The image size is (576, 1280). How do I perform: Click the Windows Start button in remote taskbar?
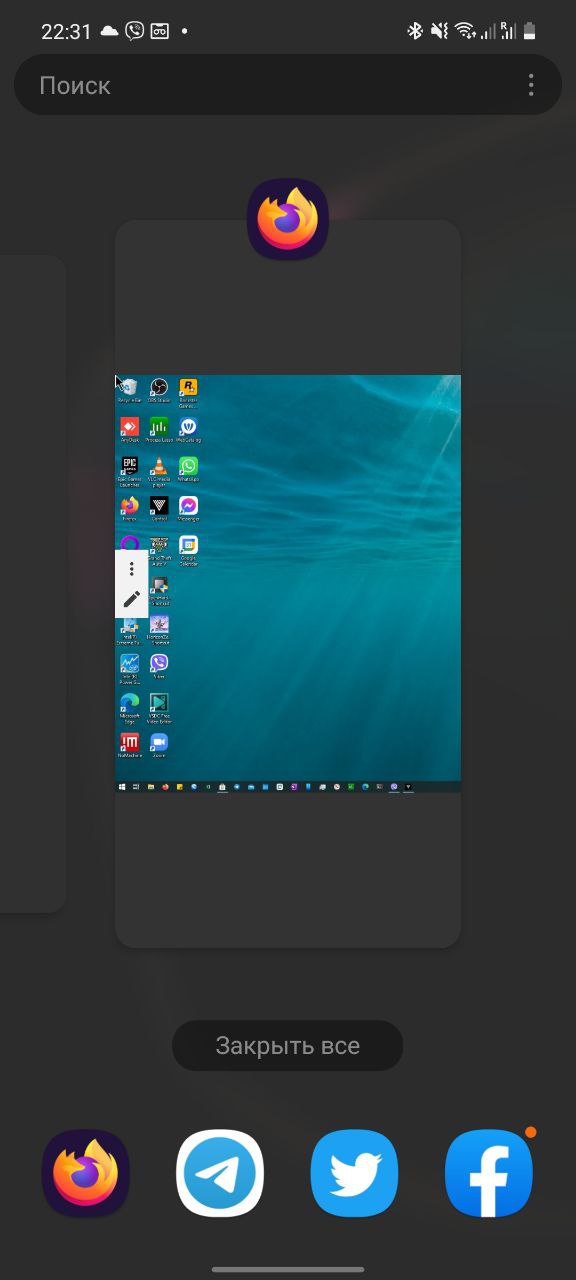tap(122, 787)
